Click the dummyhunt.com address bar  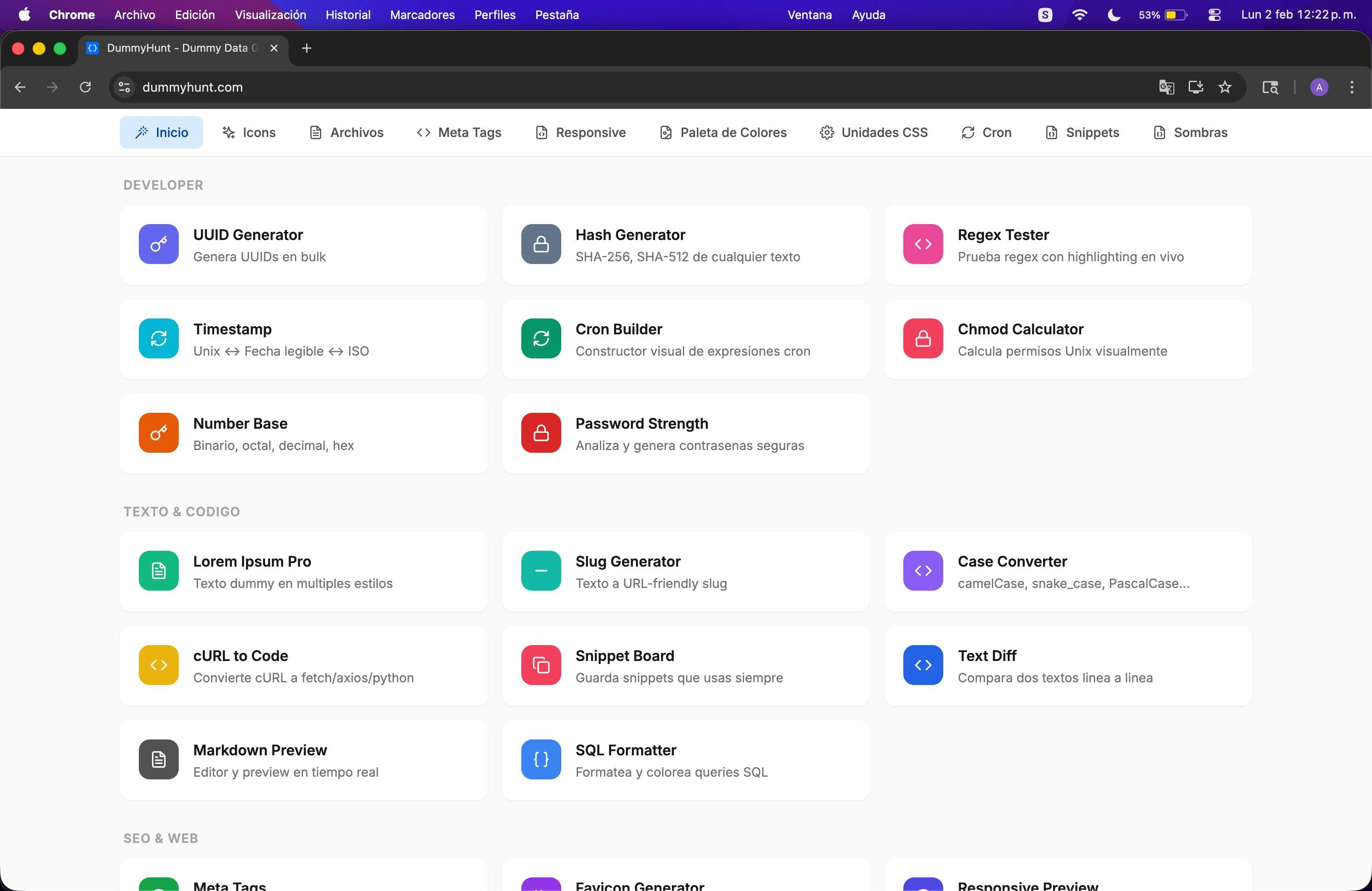click(x=403, y=87)
